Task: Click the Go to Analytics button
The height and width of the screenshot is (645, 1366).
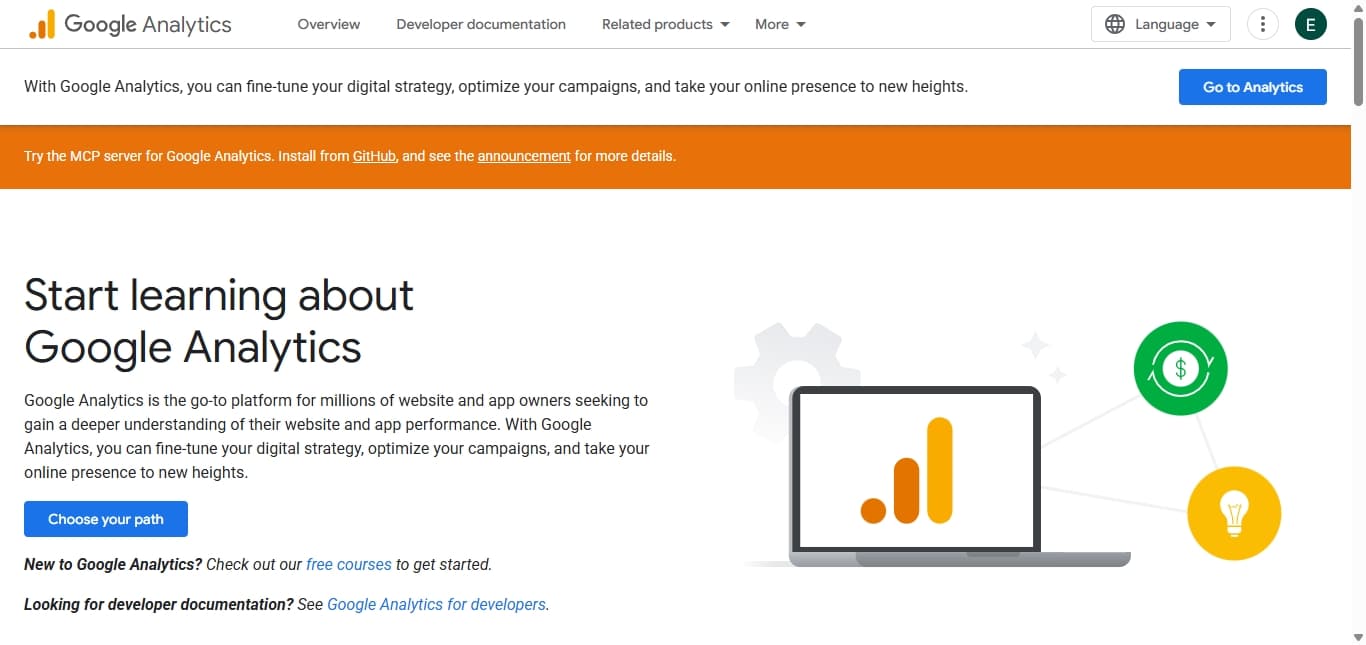Action: point(1253,87)
